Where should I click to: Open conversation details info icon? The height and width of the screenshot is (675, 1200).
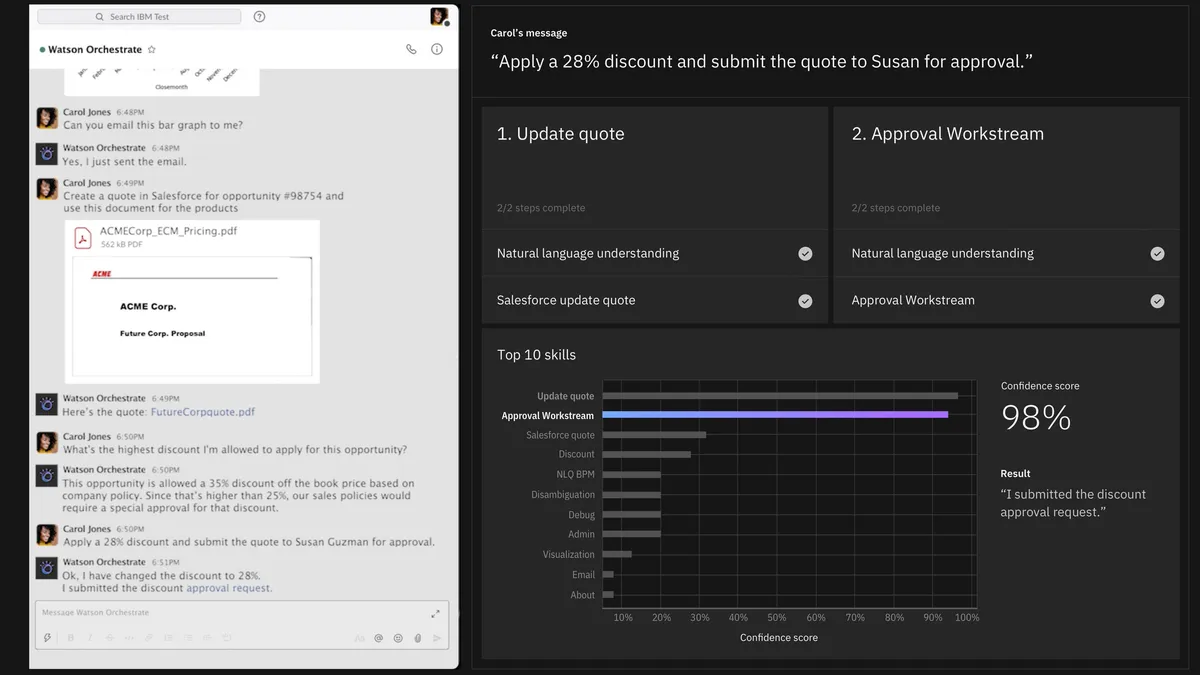[437, 49]
